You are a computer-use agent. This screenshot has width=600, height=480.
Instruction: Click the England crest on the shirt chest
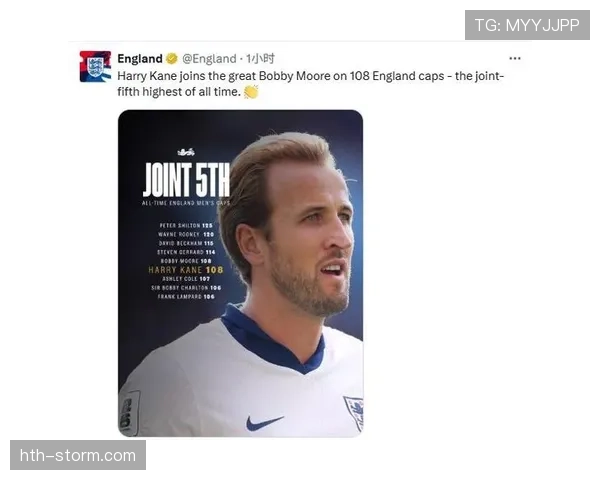[x=354, y=413]
